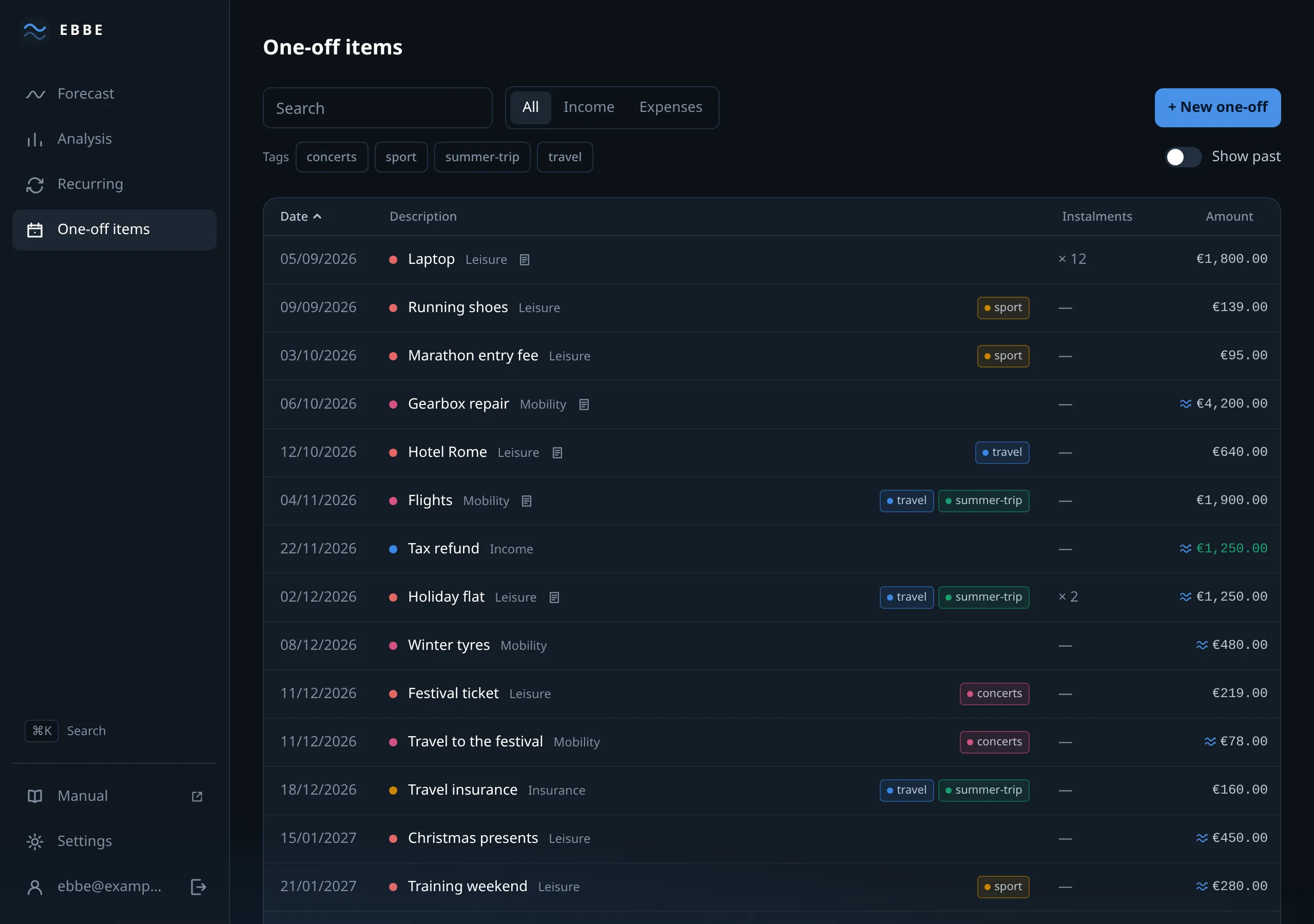The image size is (1314, 924).
Task: Click the estimate wave icon beside €4,200.00
Action: click(1185, 404)
